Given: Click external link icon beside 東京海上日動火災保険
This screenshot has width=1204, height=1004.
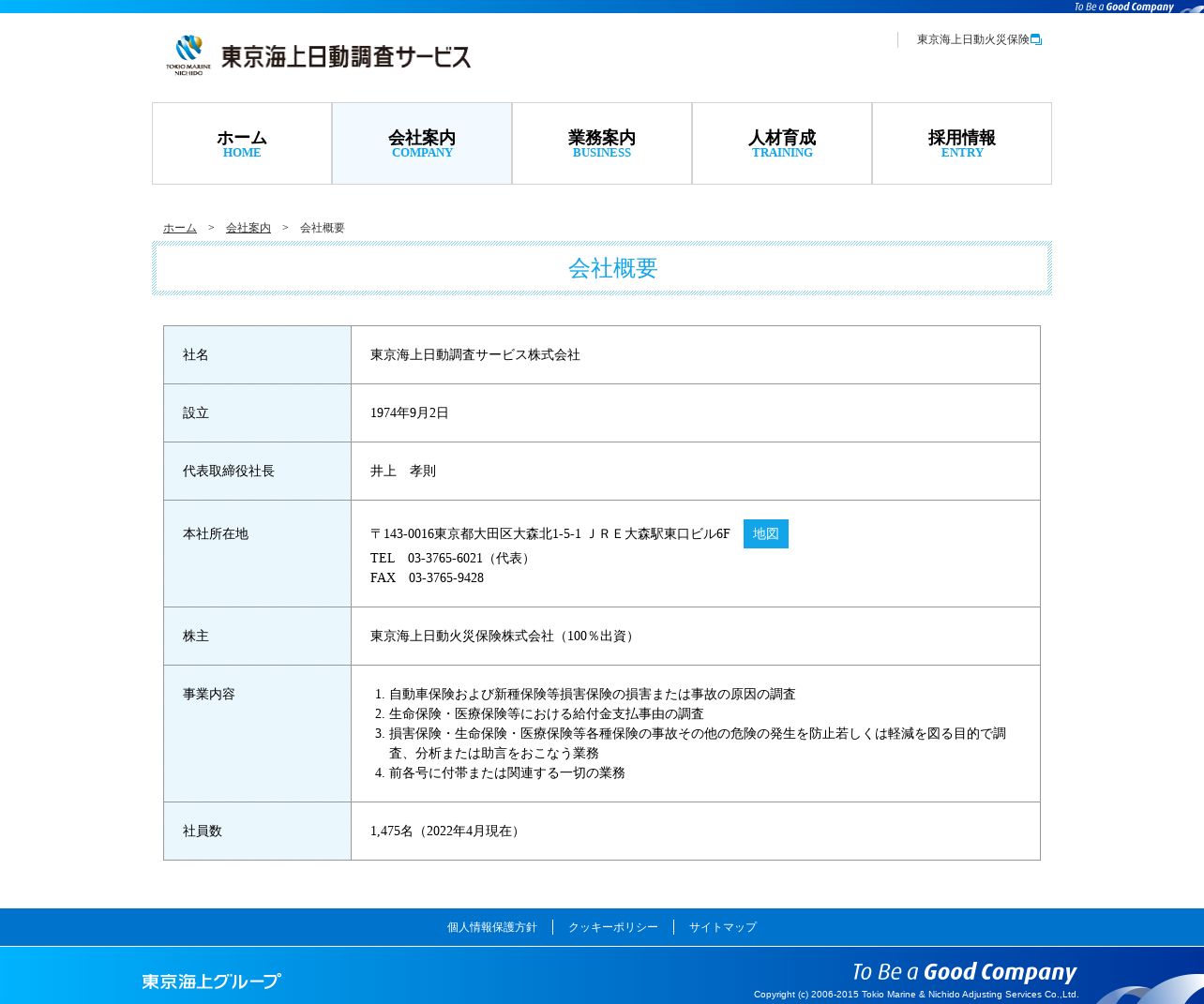Looking at the screenshot, I should (1036, 39).
